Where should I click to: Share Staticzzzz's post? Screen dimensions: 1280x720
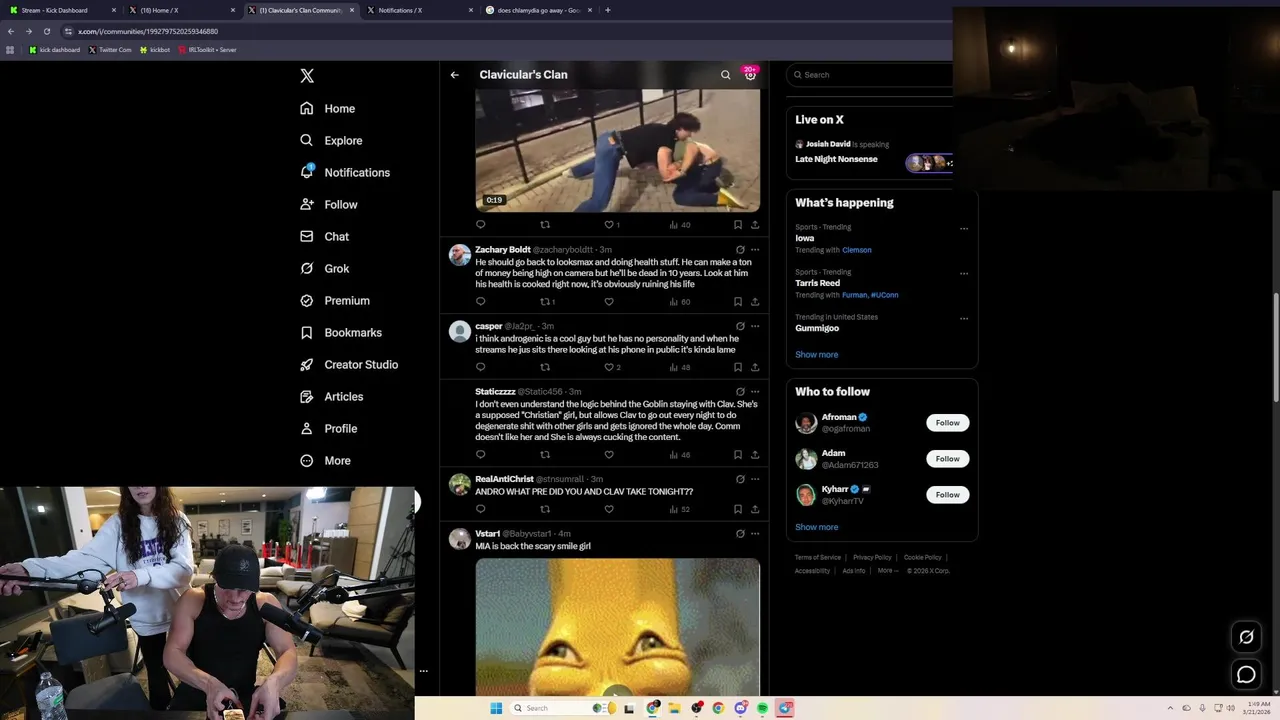755,454
